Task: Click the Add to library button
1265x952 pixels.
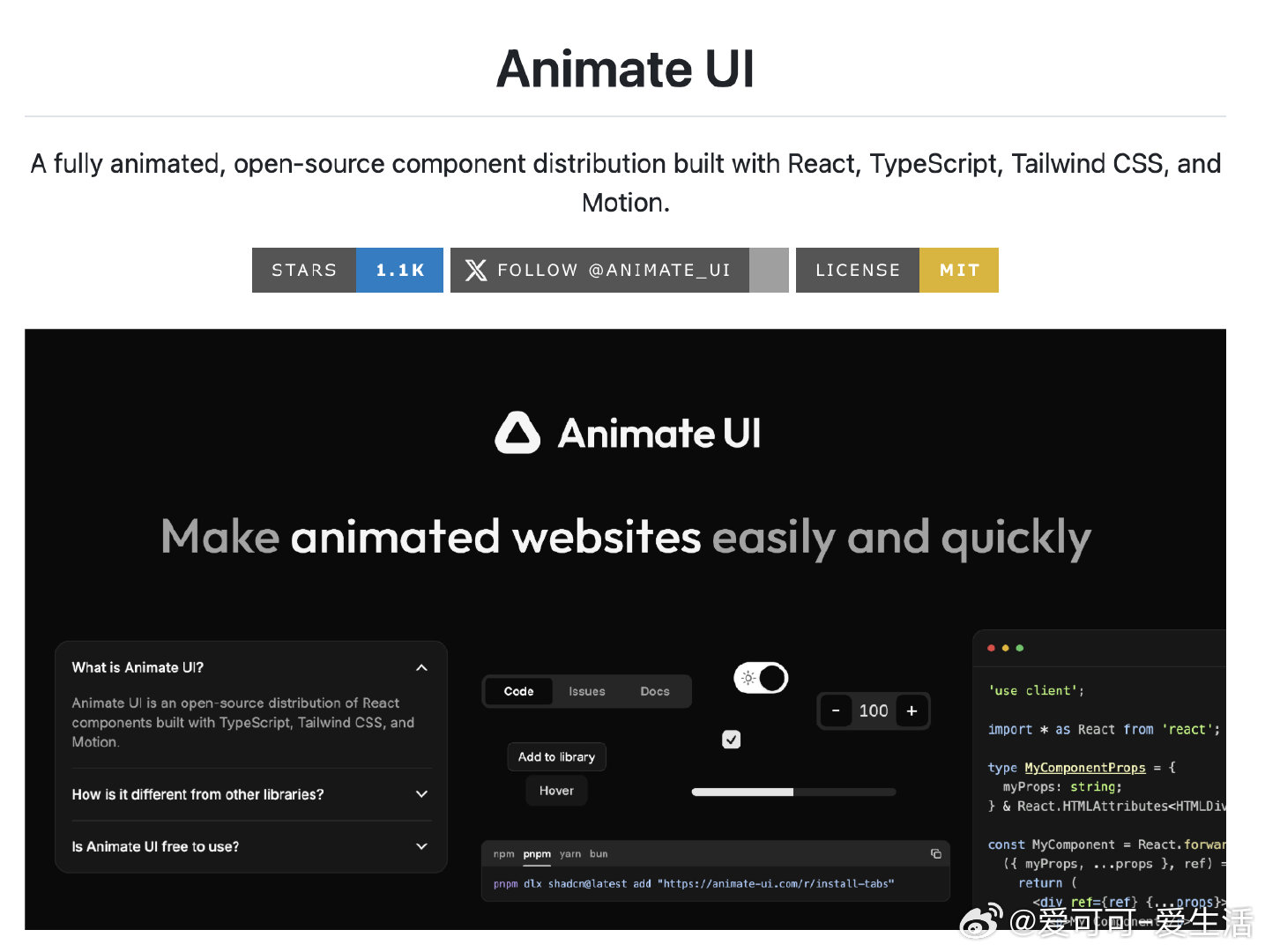Action: point(556,756)
